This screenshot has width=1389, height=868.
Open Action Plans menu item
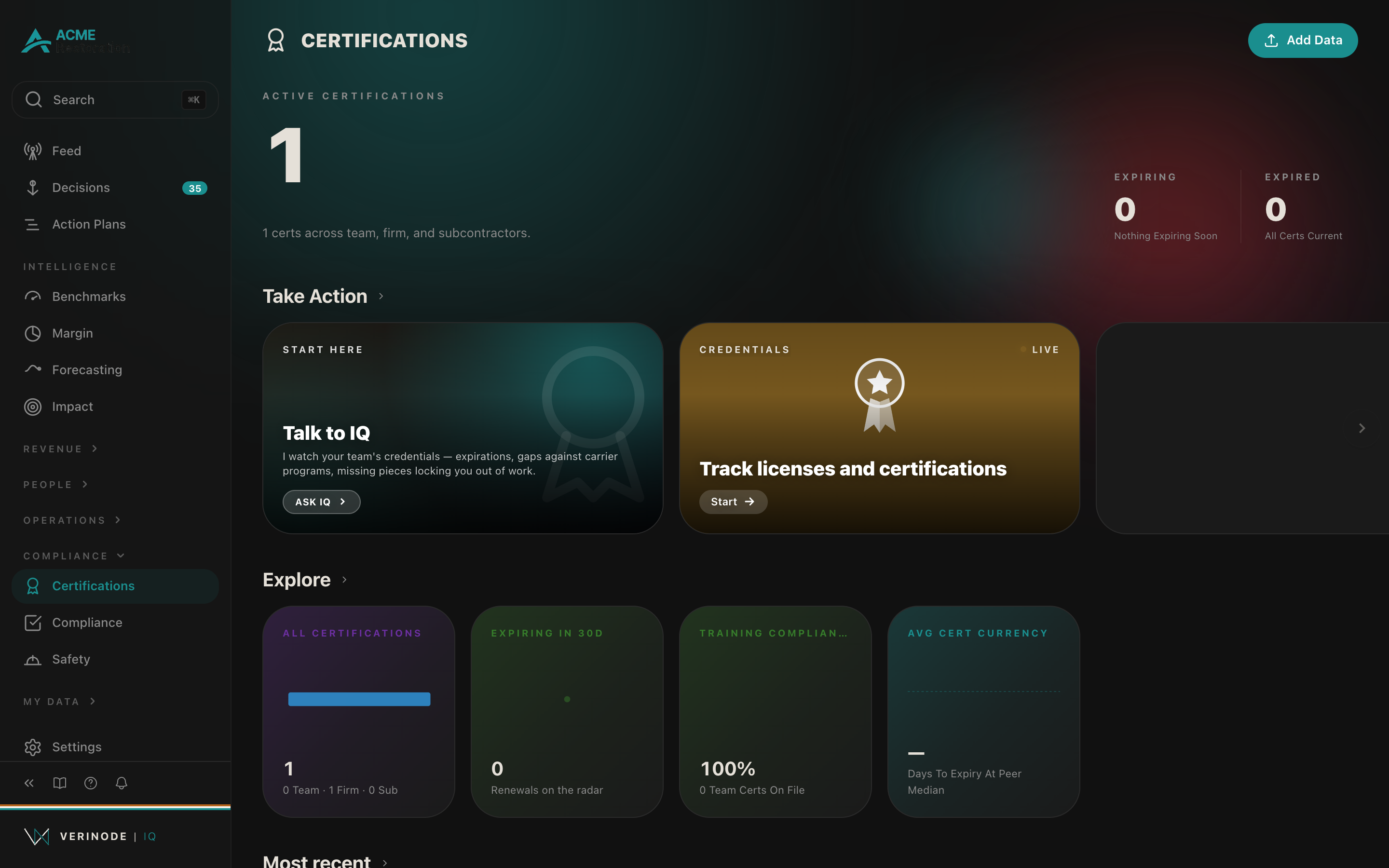(115, 224)
